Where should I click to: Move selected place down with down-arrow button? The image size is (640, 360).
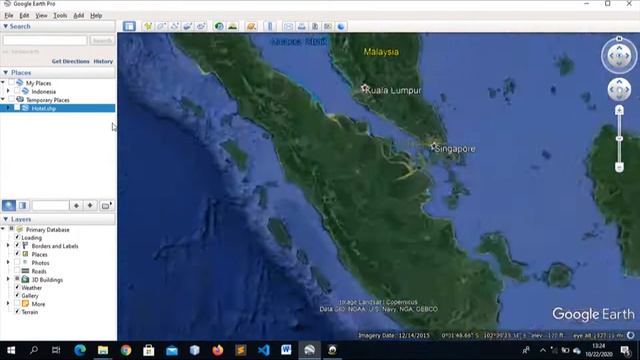(x=90, y=205)
